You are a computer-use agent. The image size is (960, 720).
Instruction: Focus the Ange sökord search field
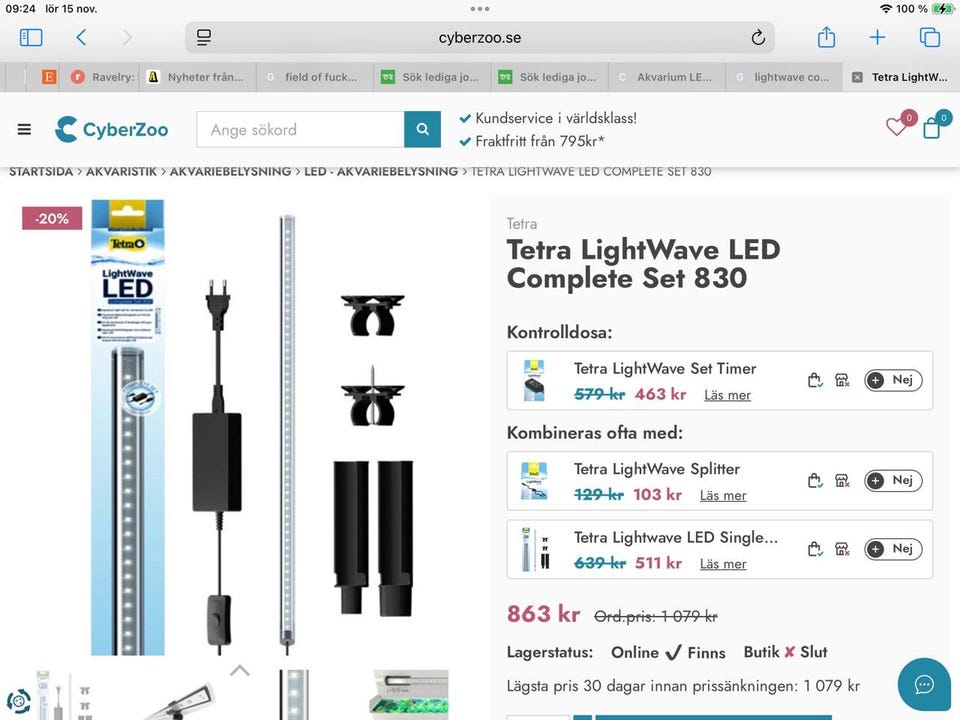(x=300, y=129)
